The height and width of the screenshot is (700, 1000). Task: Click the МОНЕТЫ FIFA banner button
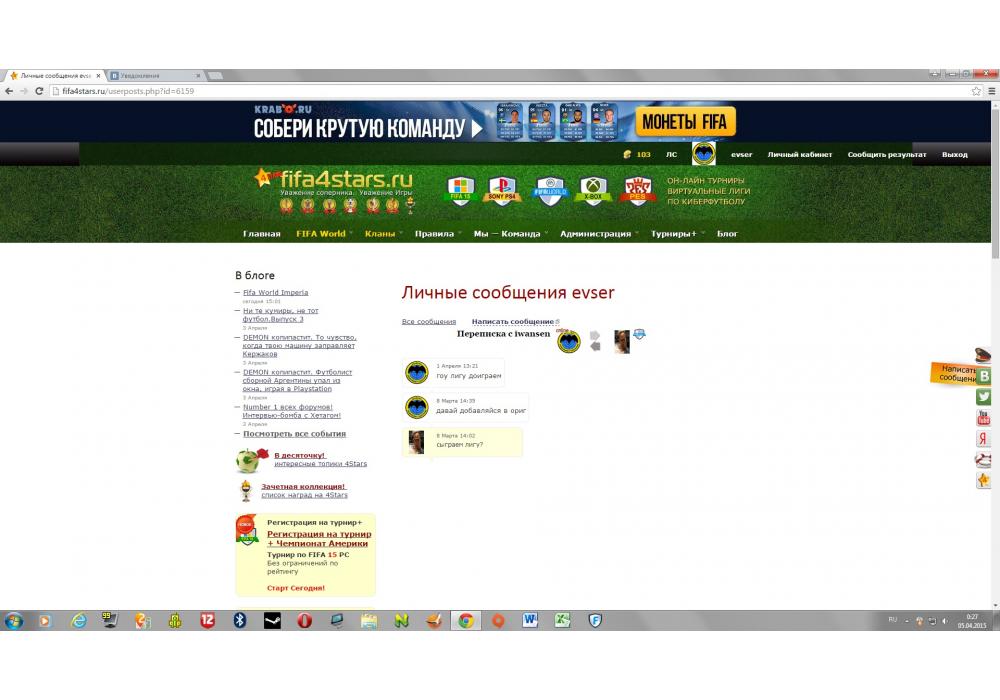point(685,122)
